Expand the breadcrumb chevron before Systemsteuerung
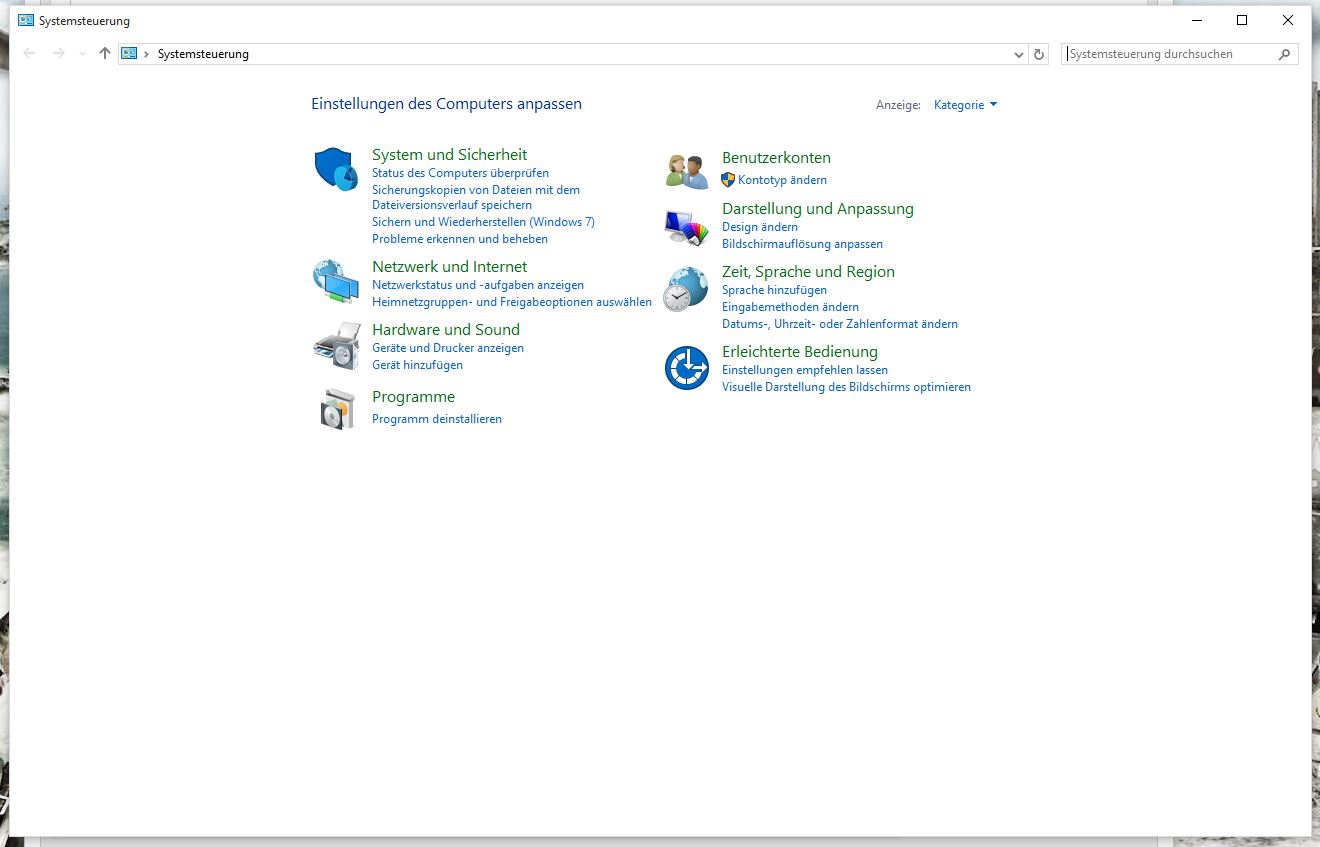Viewport: 1320px width, 847px height. 147,54
